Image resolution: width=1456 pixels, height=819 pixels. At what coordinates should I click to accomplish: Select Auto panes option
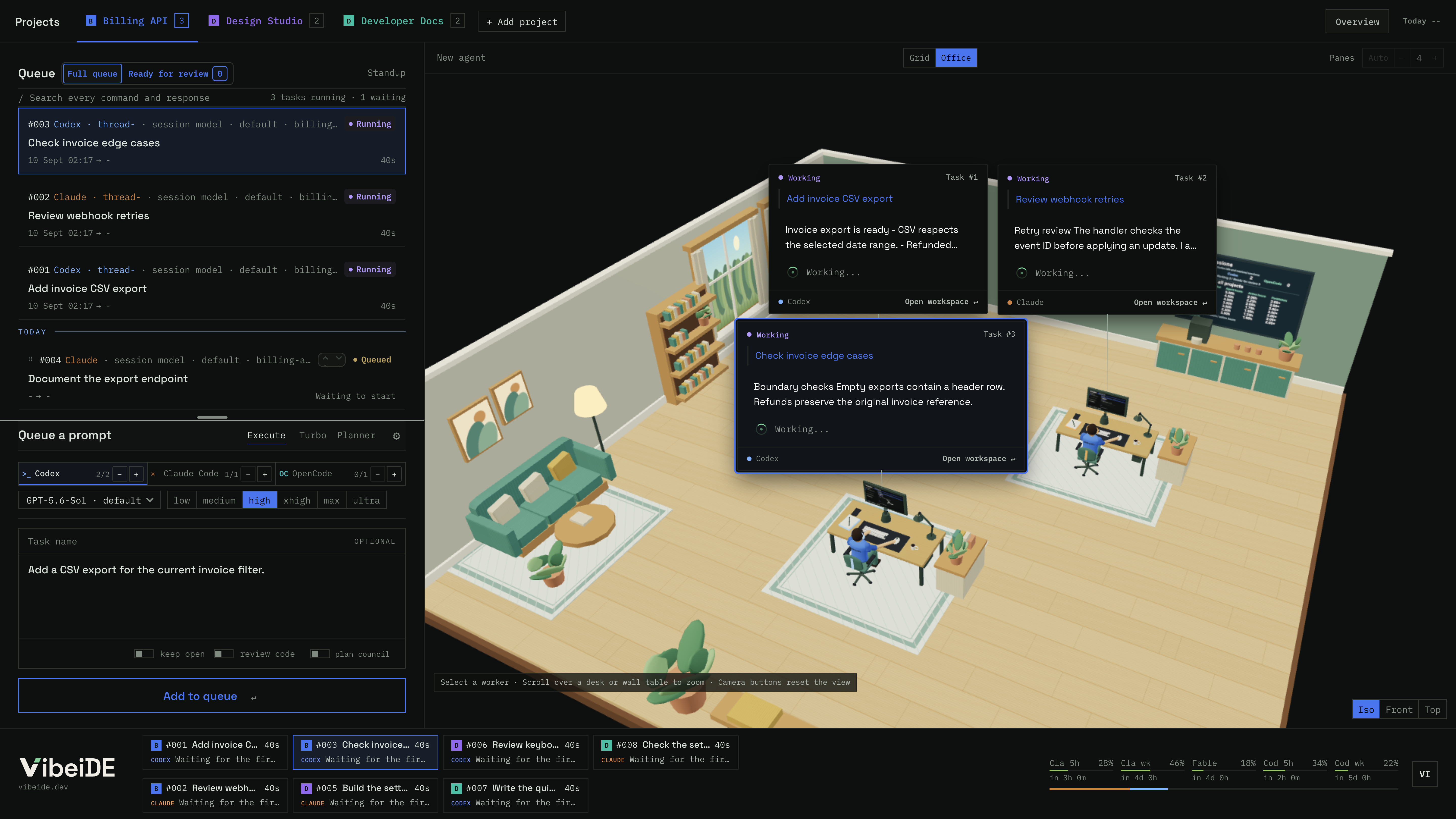[1378, 58]
